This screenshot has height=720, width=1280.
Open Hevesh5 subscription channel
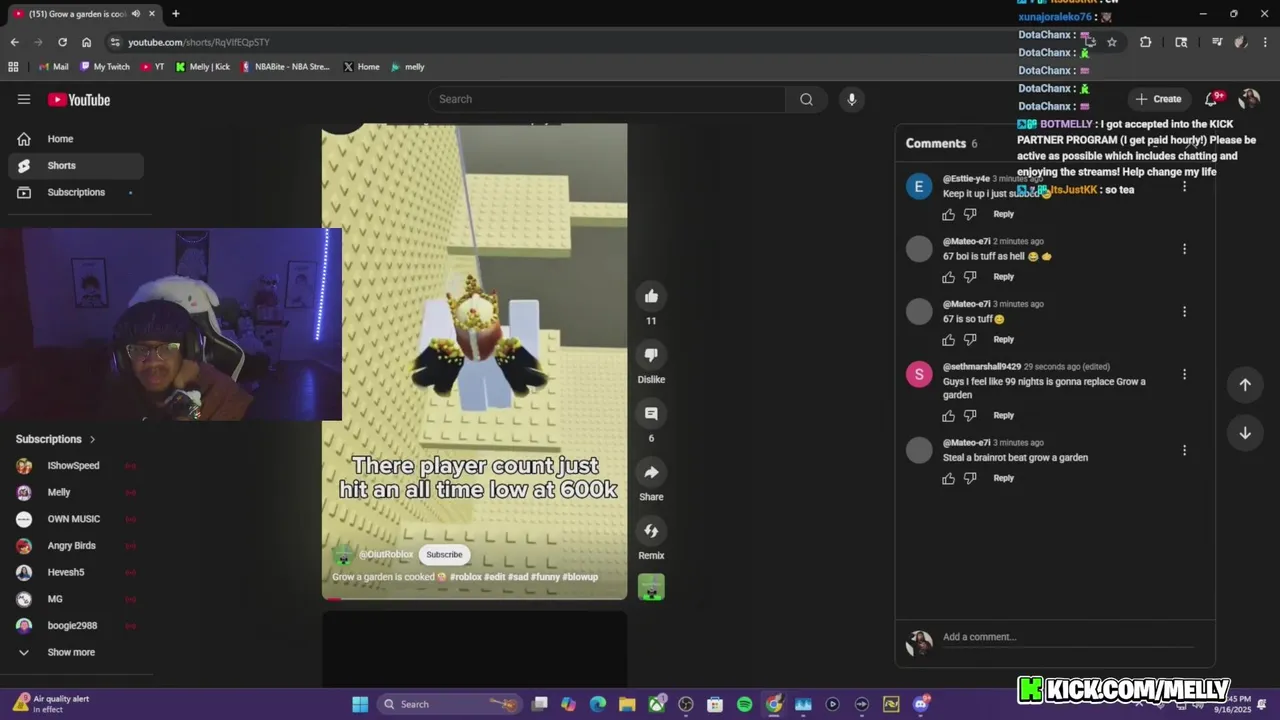[x=76, y=572]
